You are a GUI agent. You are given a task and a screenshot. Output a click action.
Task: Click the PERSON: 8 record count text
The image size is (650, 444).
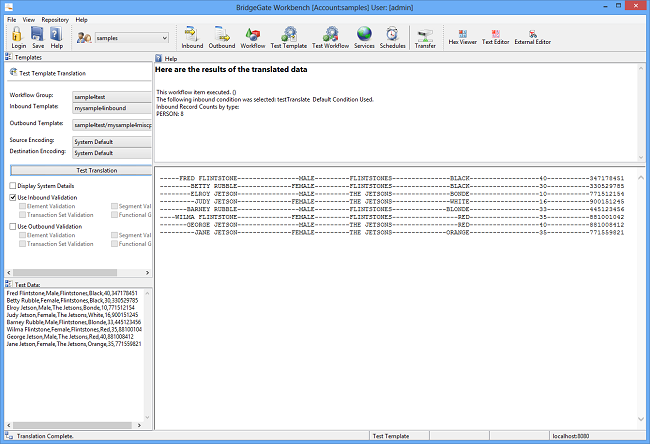point(170,114)
